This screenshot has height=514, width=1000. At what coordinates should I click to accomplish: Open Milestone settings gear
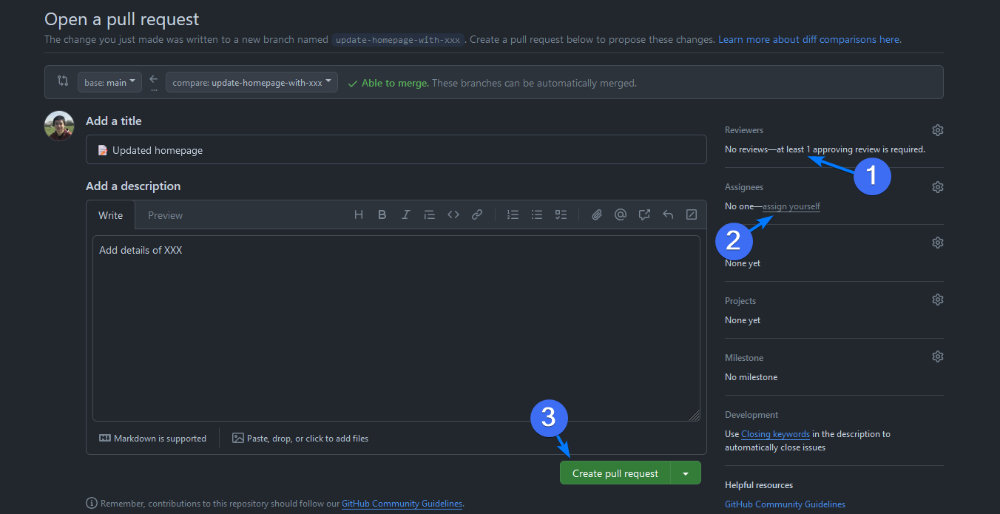(x=937, y=357)
